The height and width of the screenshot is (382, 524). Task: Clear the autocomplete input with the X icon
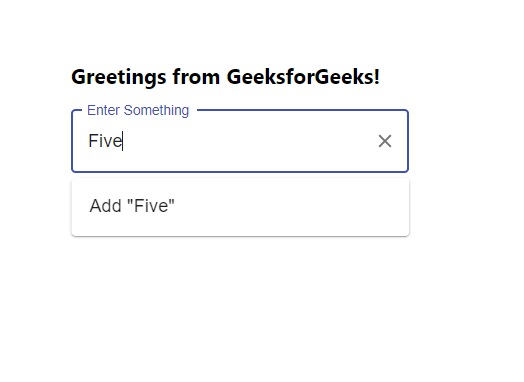click(385, 141)
